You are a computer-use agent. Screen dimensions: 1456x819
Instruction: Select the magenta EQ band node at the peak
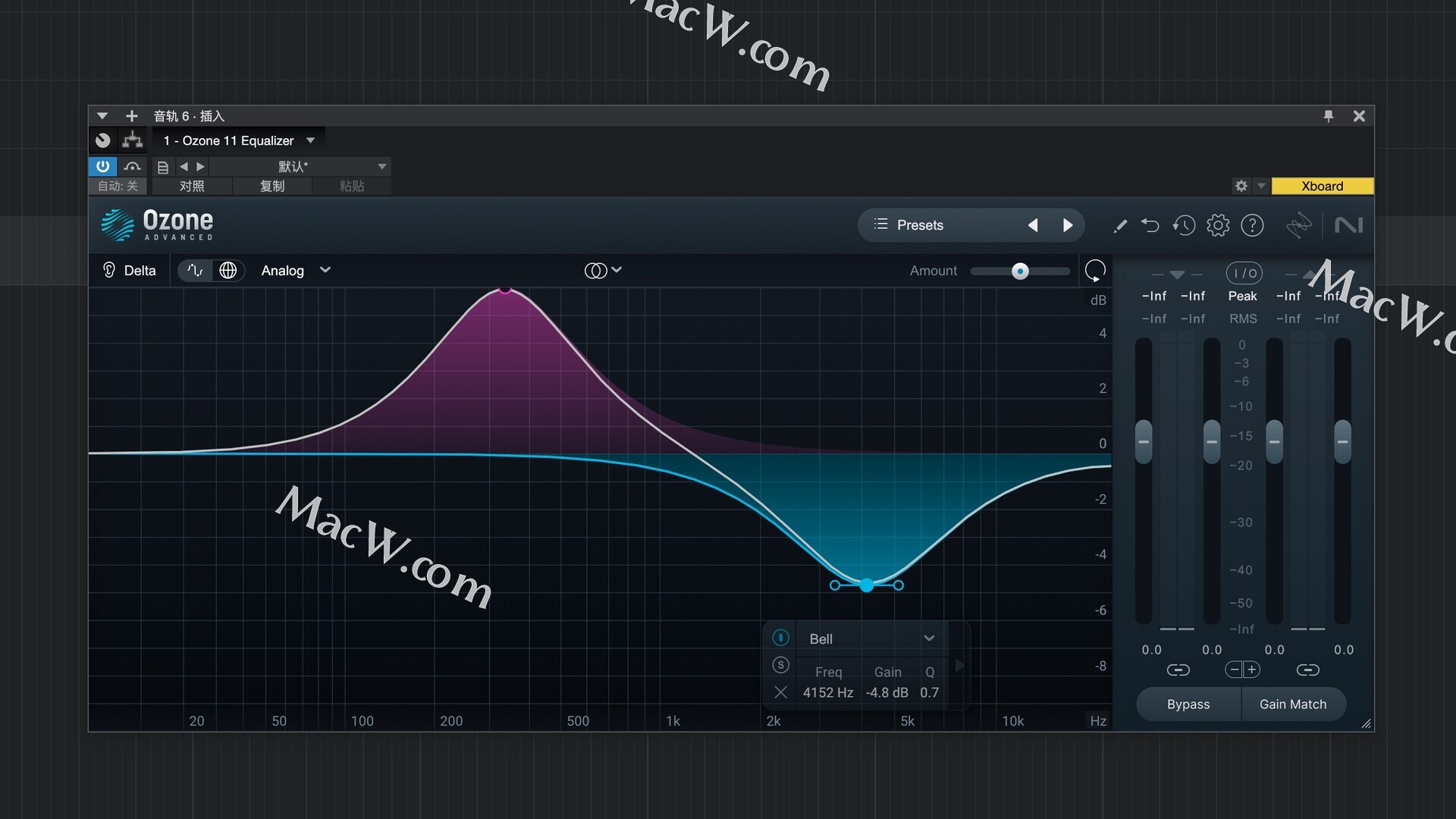[505, 289]
